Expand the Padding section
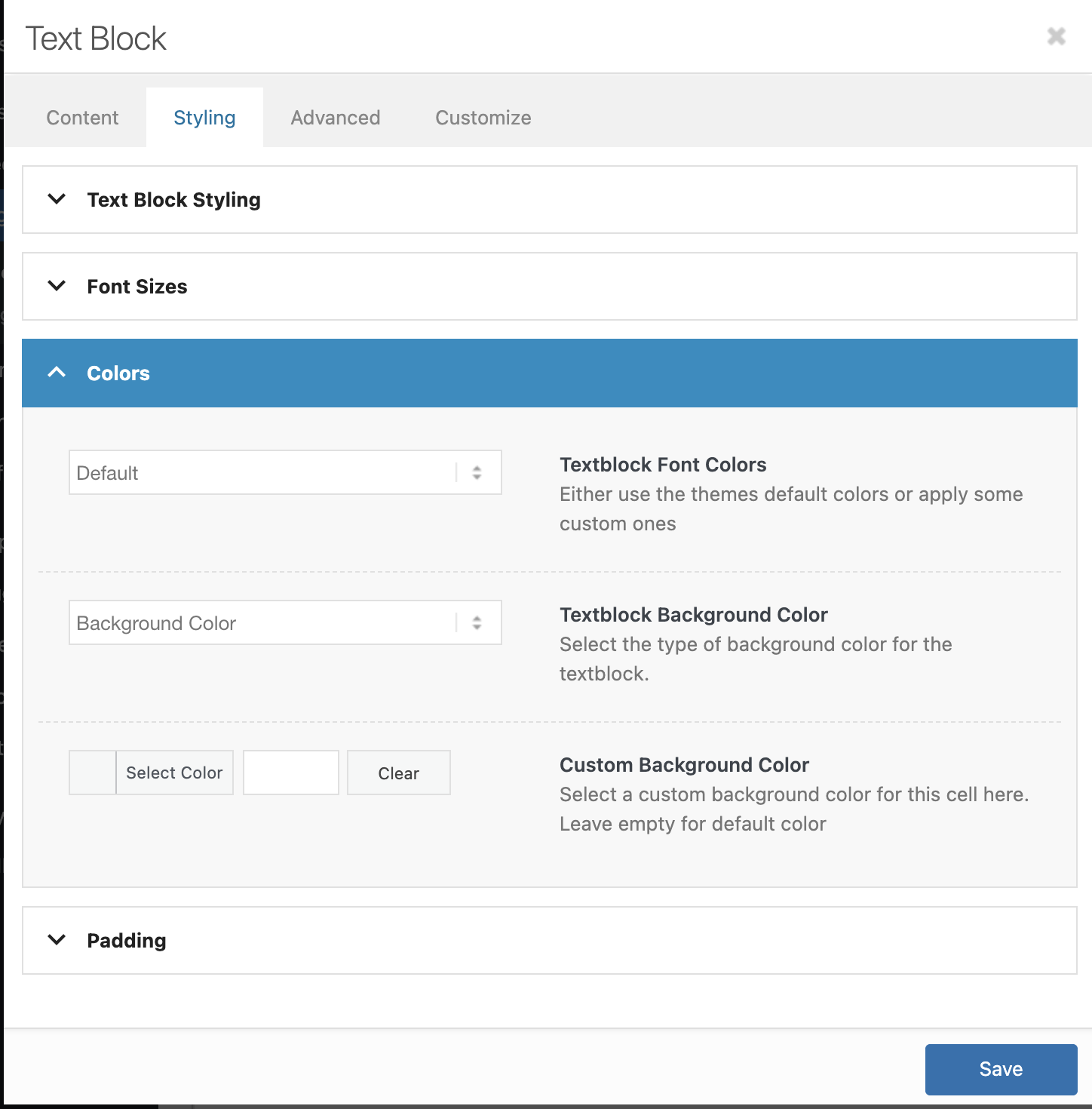 [x=127, y=941]
